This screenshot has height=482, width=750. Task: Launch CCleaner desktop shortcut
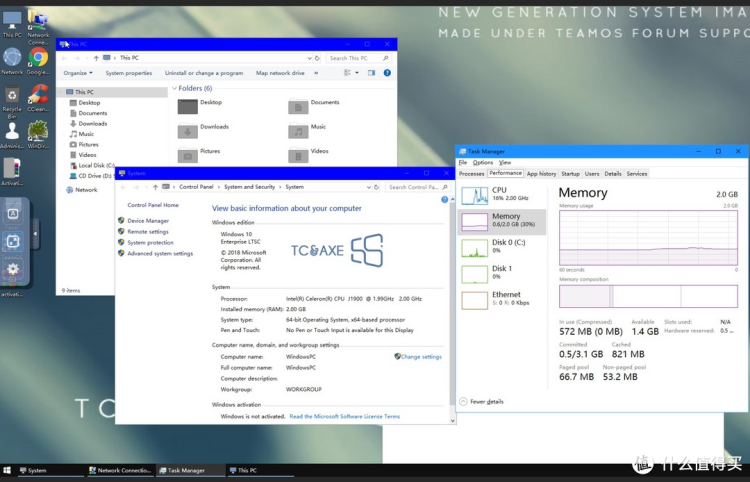click(x=38, y=98)
